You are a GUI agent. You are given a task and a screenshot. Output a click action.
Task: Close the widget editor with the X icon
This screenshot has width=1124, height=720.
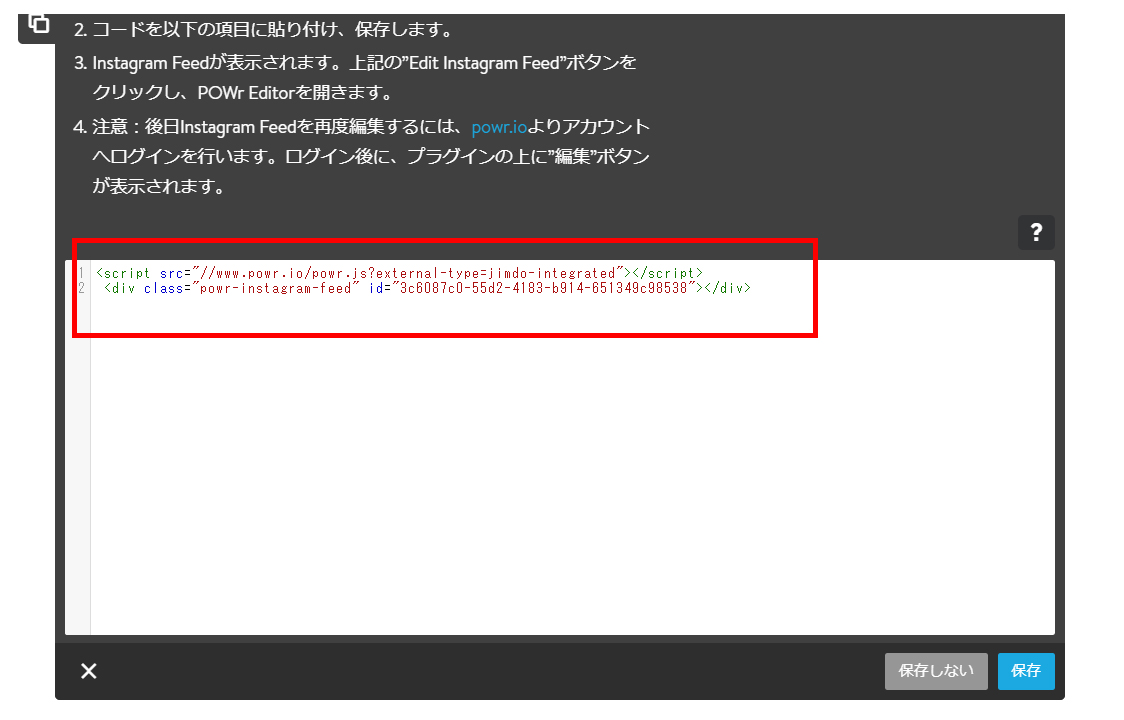[x=89, y=671]
